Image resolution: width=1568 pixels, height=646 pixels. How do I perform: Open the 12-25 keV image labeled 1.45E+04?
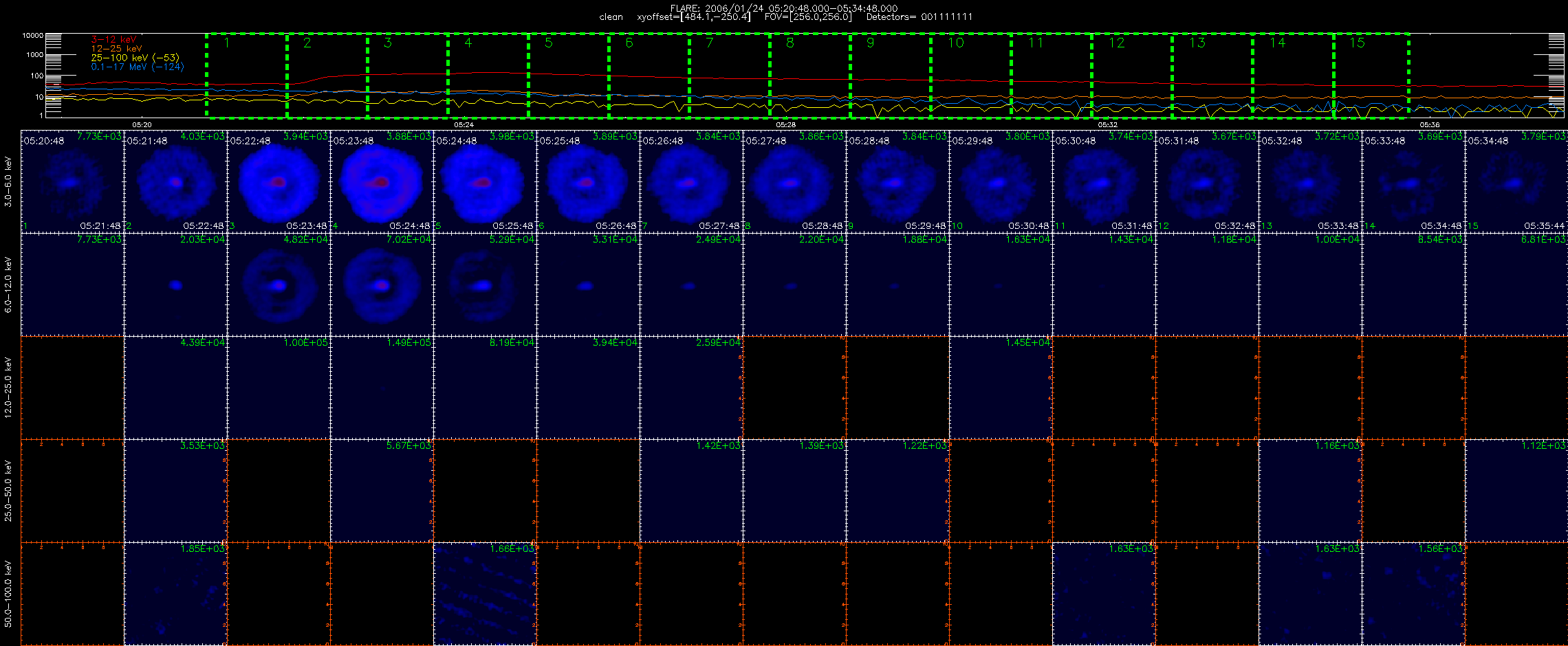click(x=1001, y=388)
